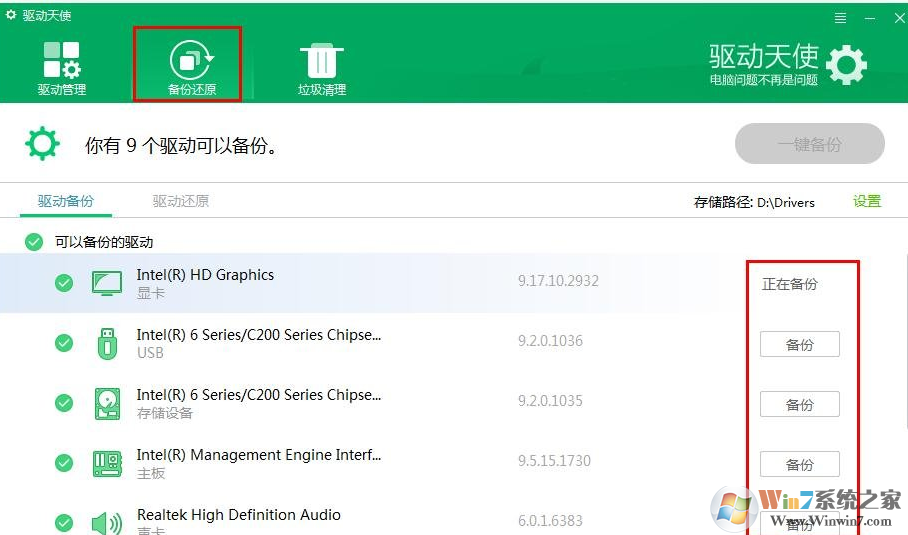Toggle the 可以备份的驱动 select-all checkmark
This screenshot has width=908, height=535.
[34, 242]
